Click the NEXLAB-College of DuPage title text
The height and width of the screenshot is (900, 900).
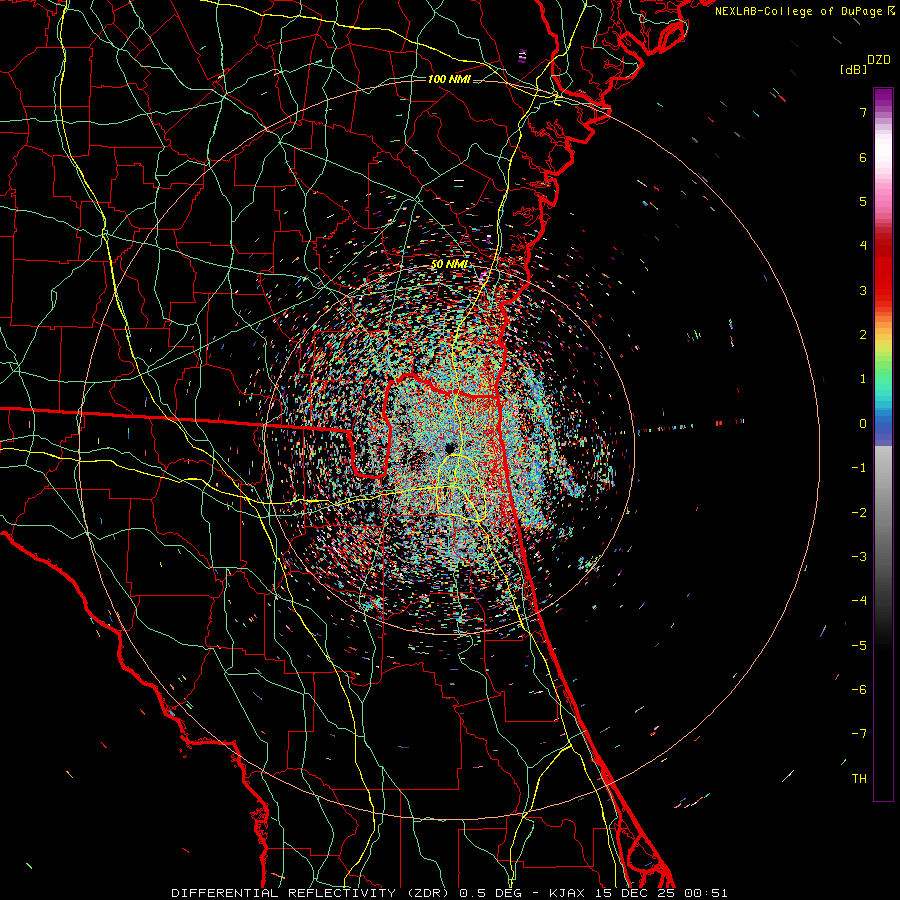tap(804, 11)
